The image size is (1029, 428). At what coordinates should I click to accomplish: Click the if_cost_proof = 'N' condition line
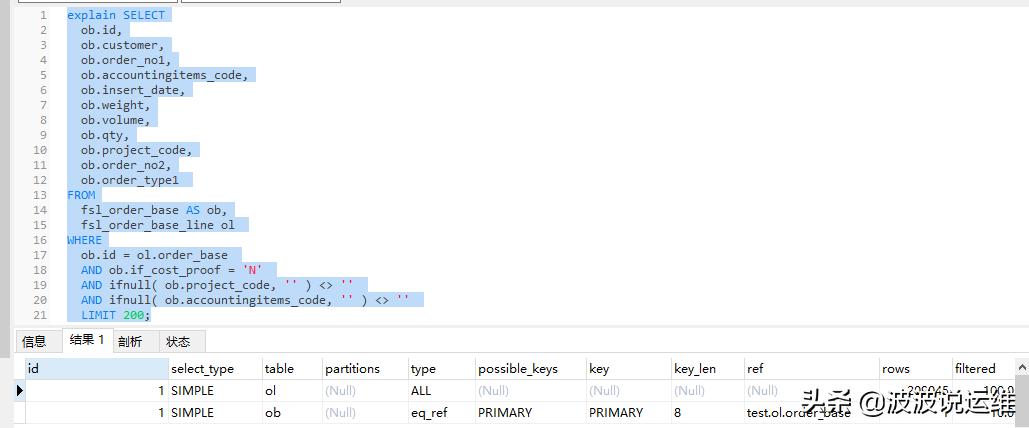coord(171,270)
